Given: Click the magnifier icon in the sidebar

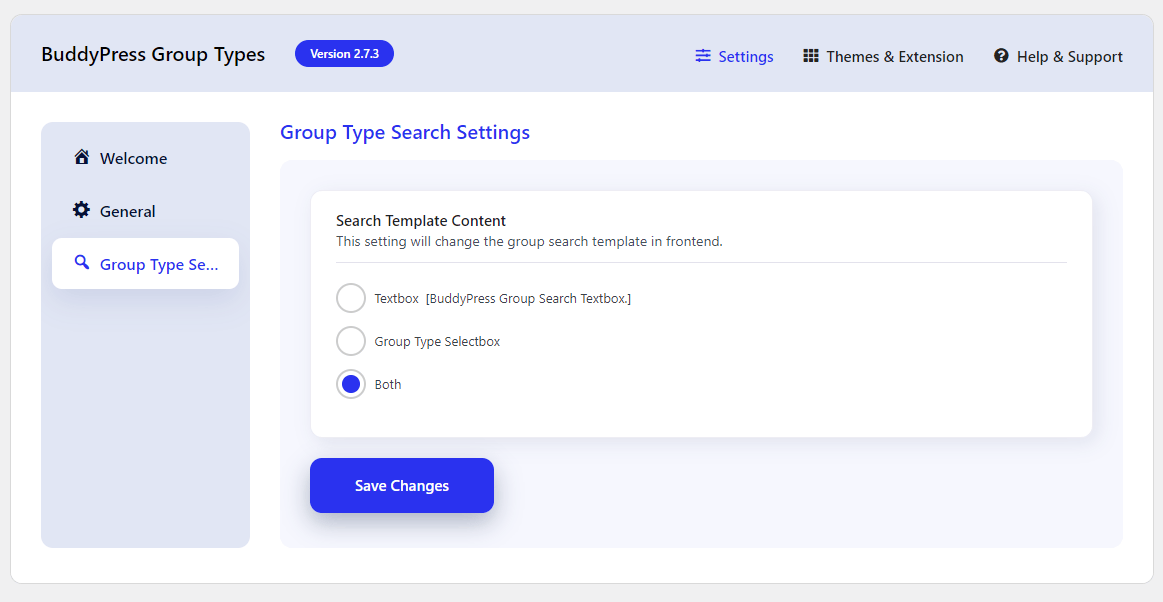Looking at the screenshot, I should (x=82, y=263).
